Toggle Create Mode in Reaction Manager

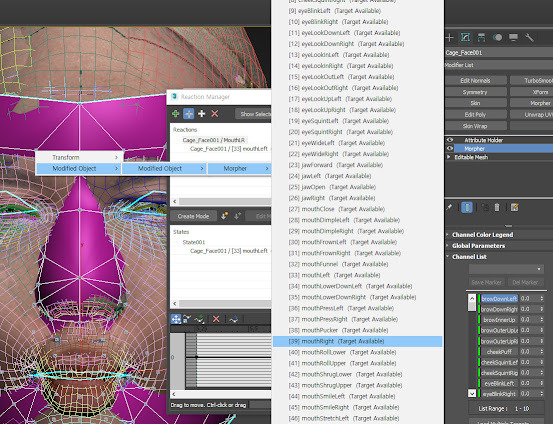pyautogui.click(x=193, y=216)
